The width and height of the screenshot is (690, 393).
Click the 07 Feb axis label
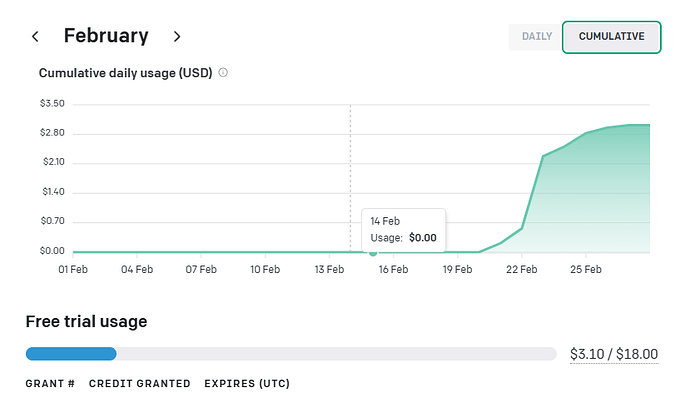point(201,269)
